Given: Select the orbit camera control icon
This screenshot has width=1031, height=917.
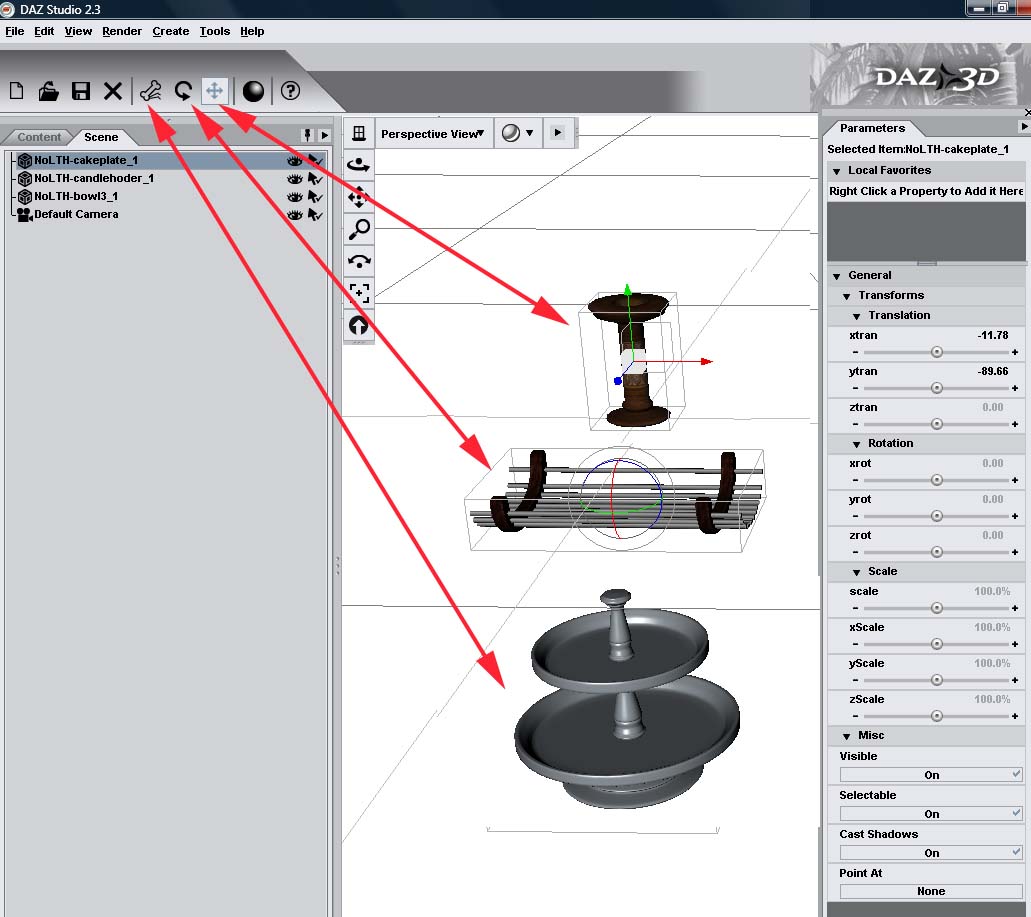Looking at the screenshot, I should (x=359, y=165).
